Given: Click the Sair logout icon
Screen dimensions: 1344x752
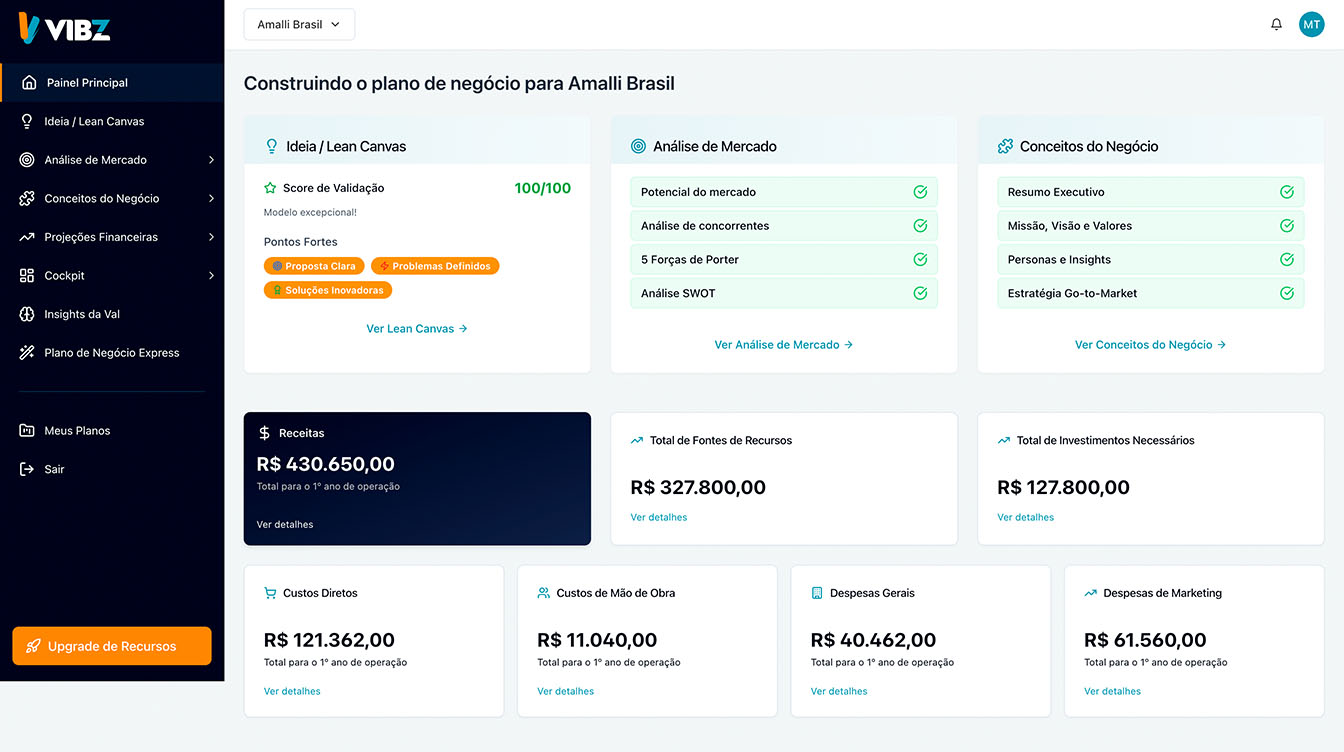Looking at the screenshot, I should (x=27, y=469).
